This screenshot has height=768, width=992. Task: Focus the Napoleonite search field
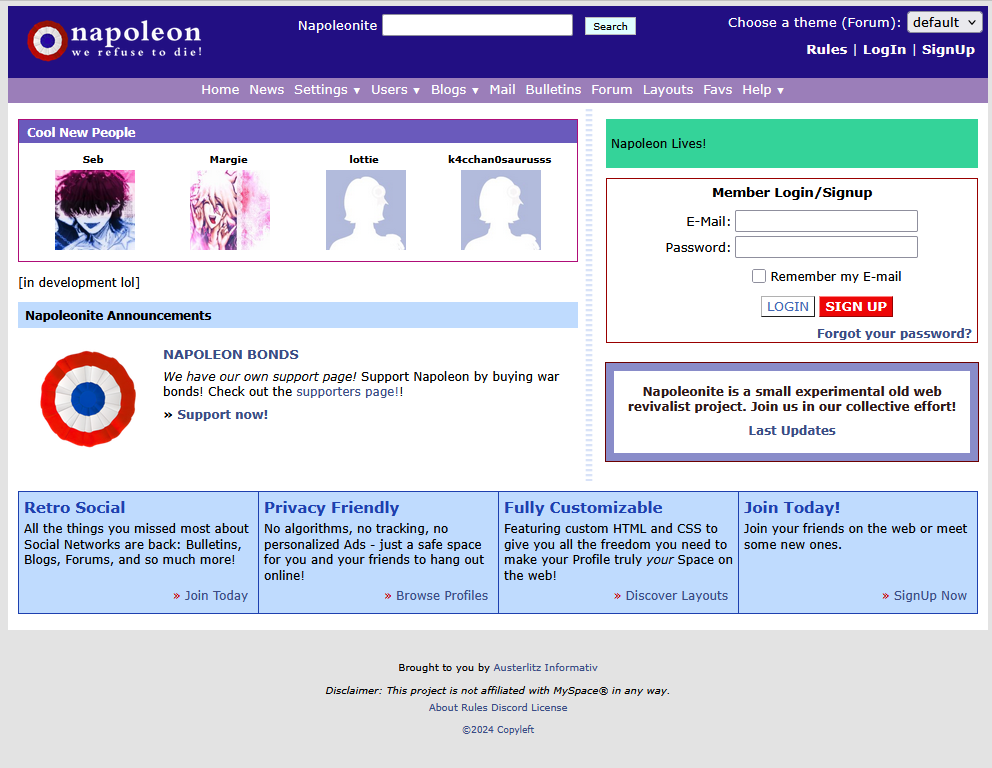[478, 25]
